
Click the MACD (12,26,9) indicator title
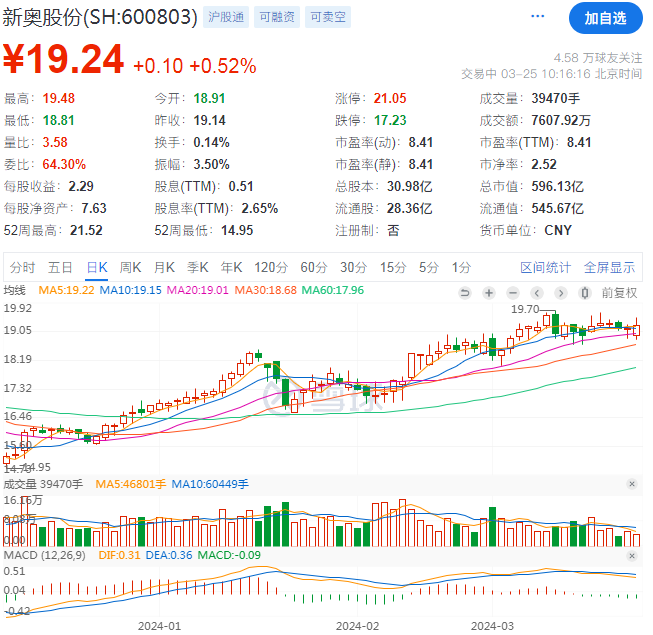[45, 555]
